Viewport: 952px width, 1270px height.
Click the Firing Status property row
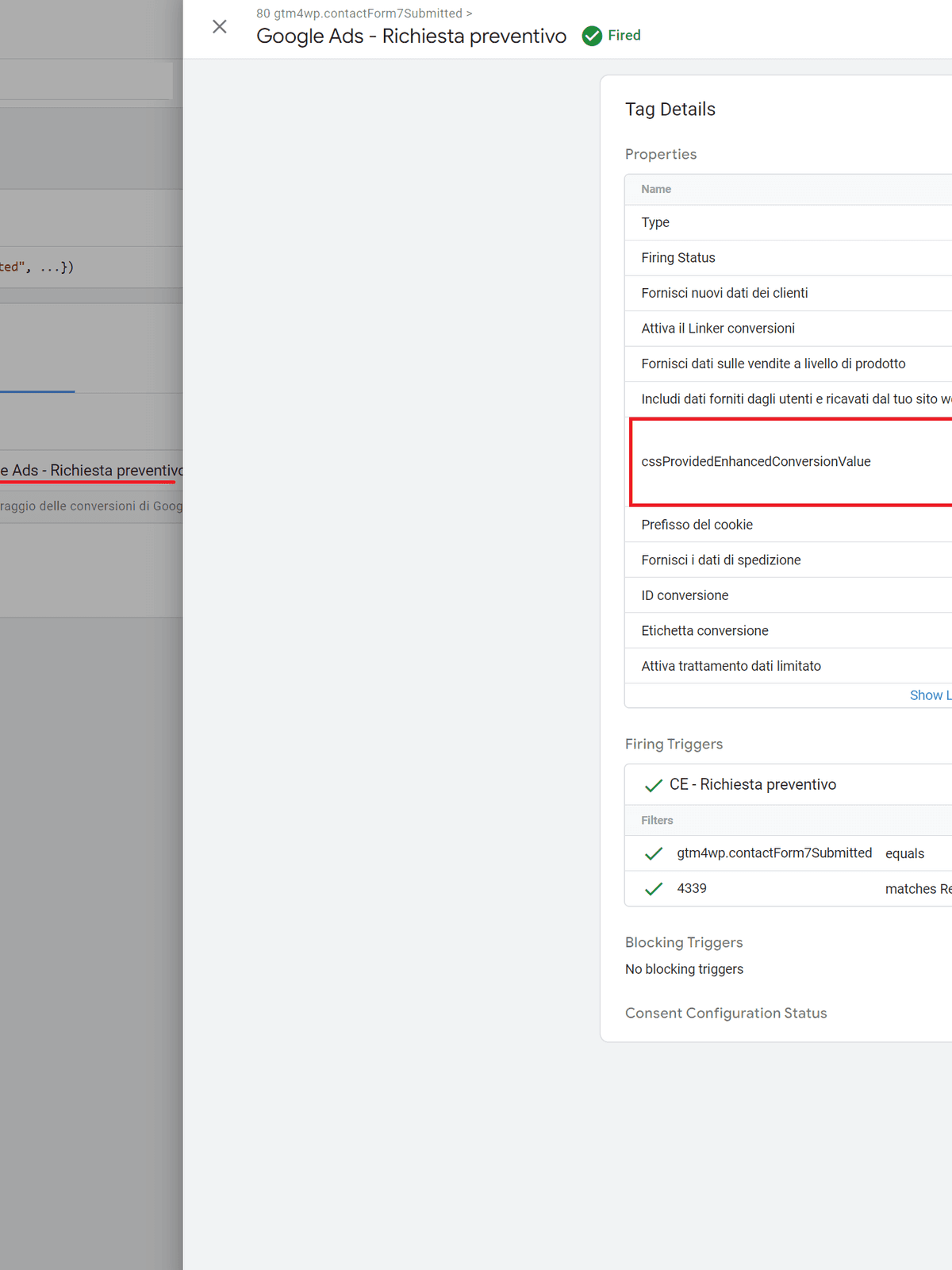pos(678,258)
